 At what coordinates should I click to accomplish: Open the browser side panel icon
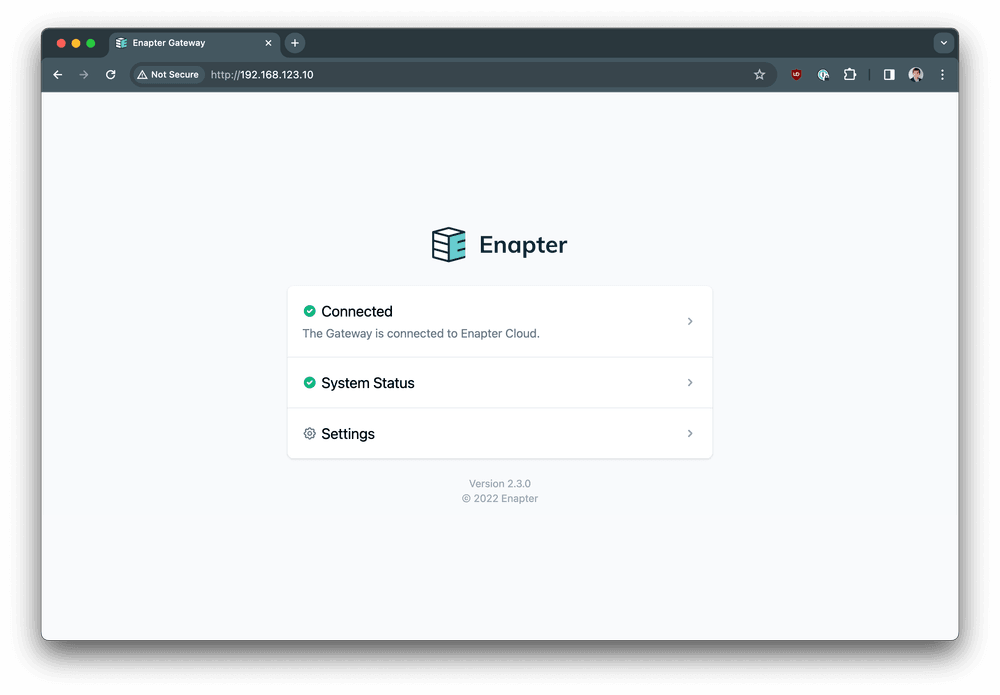[888, 74]
